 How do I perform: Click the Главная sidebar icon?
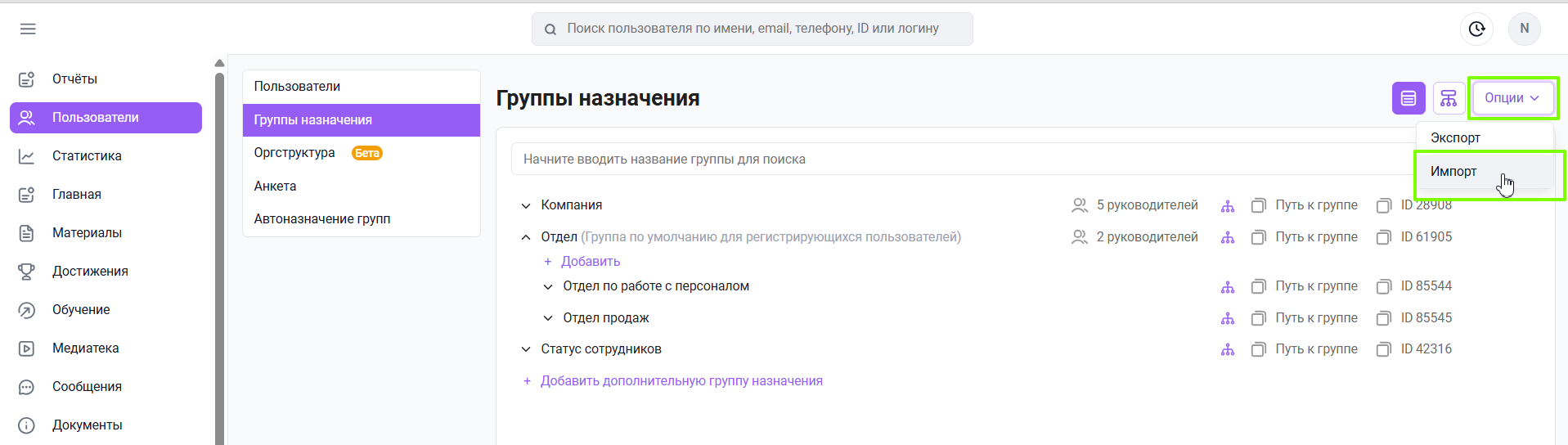(27, 195)
